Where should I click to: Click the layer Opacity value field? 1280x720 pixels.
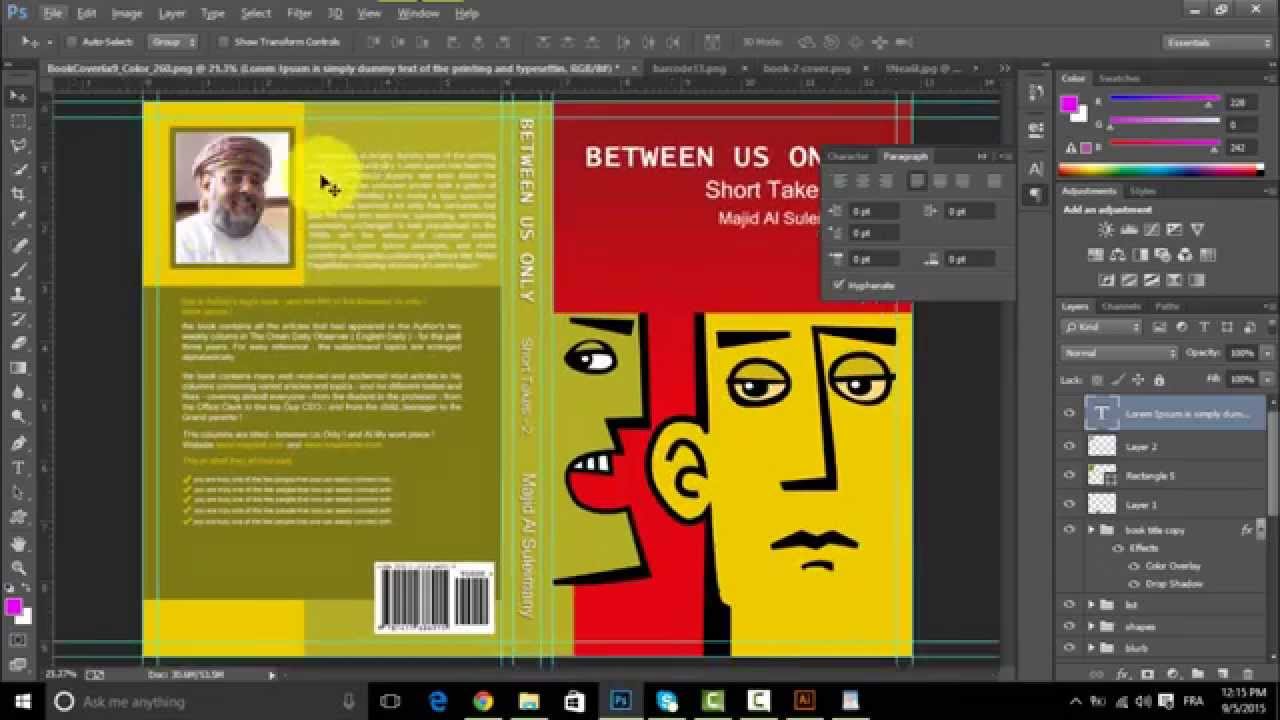pyautogui.click(x=1240, y=353)
